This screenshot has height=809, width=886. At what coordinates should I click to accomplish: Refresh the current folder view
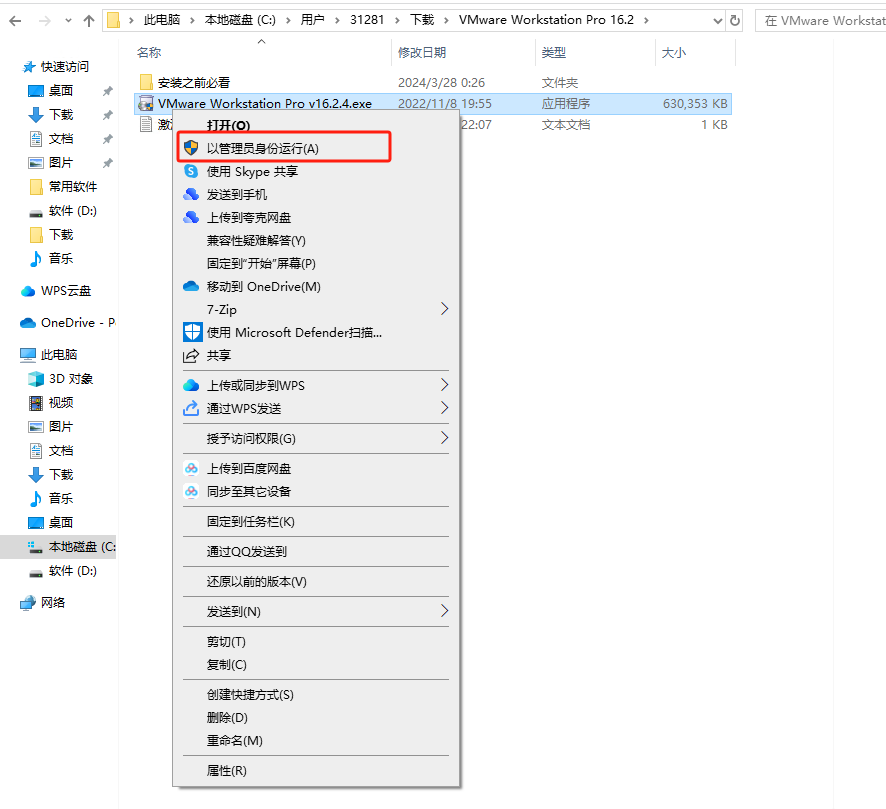click(x=735, y=21)
